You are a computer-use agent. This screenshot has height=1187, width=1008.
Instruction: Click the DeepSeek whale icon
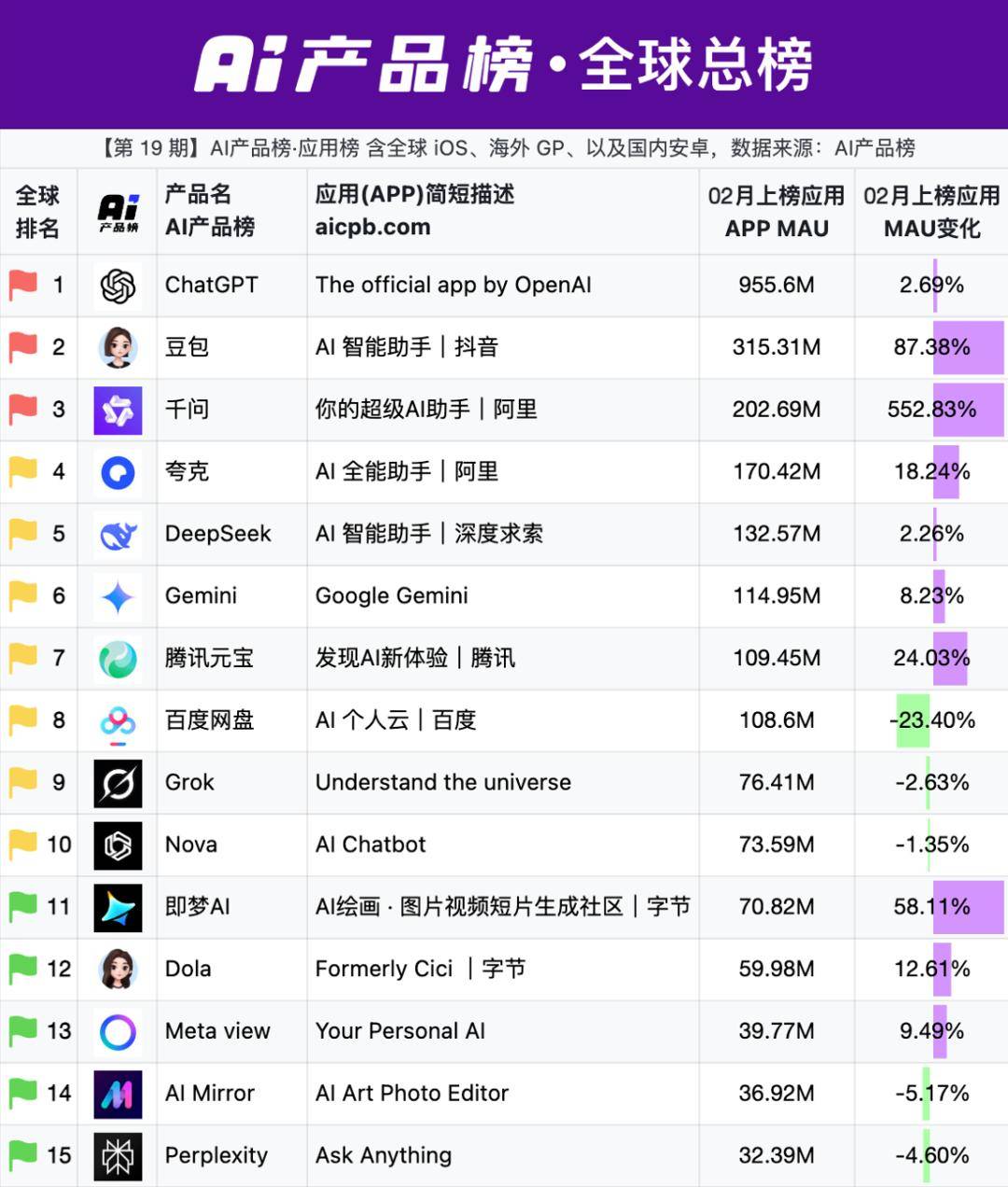point(118,535)
